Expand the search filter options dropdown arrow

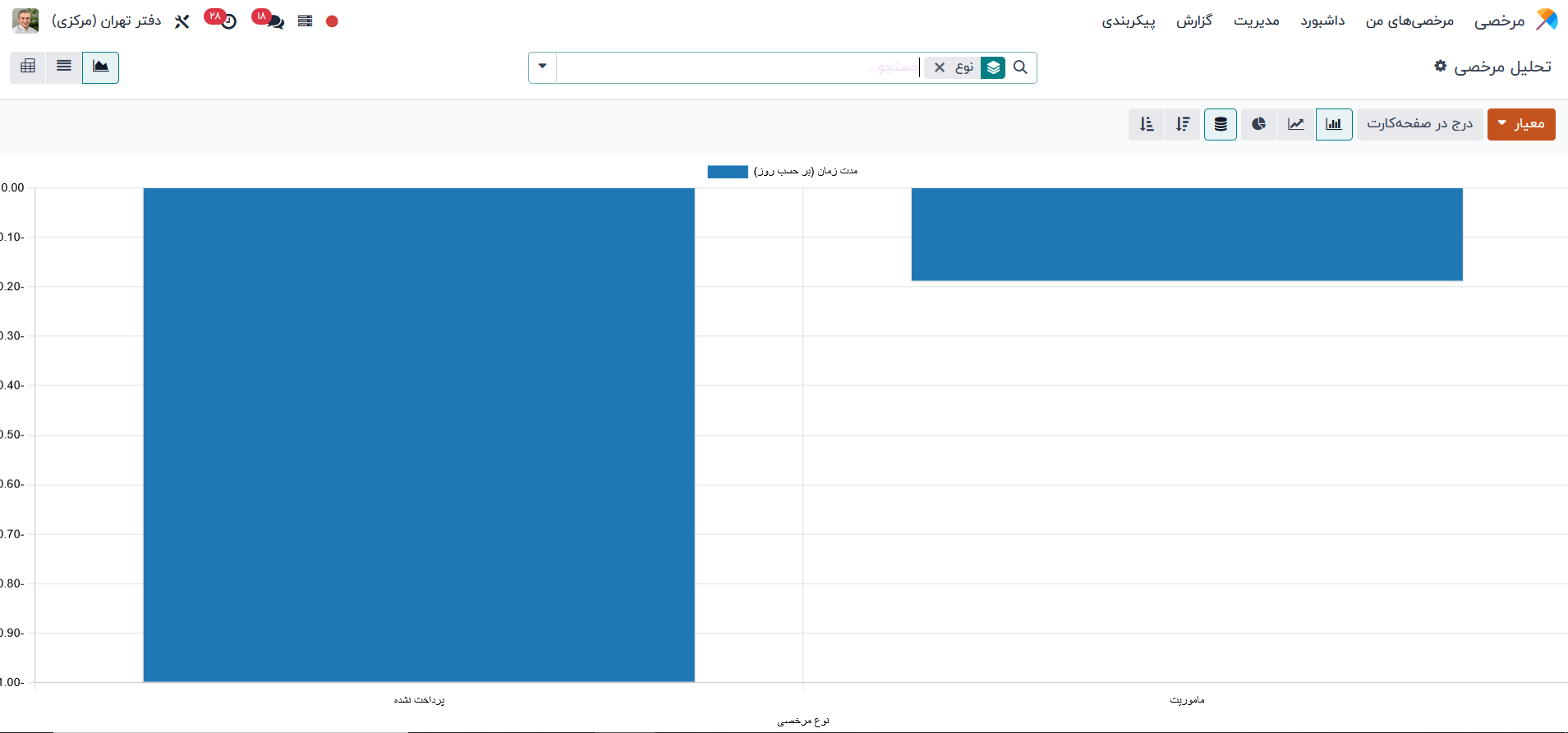542,67
